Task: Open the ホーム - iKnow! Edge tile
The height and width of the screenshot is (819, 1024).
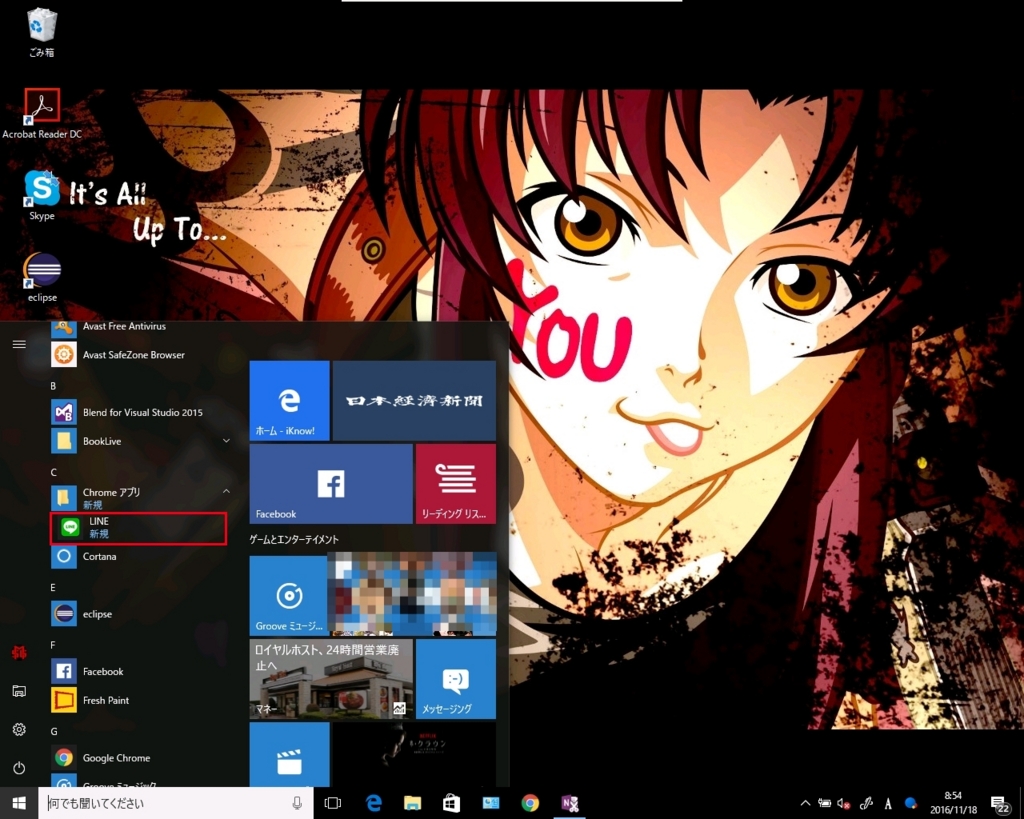Action: pyautogui.click(x=289, y=400)
